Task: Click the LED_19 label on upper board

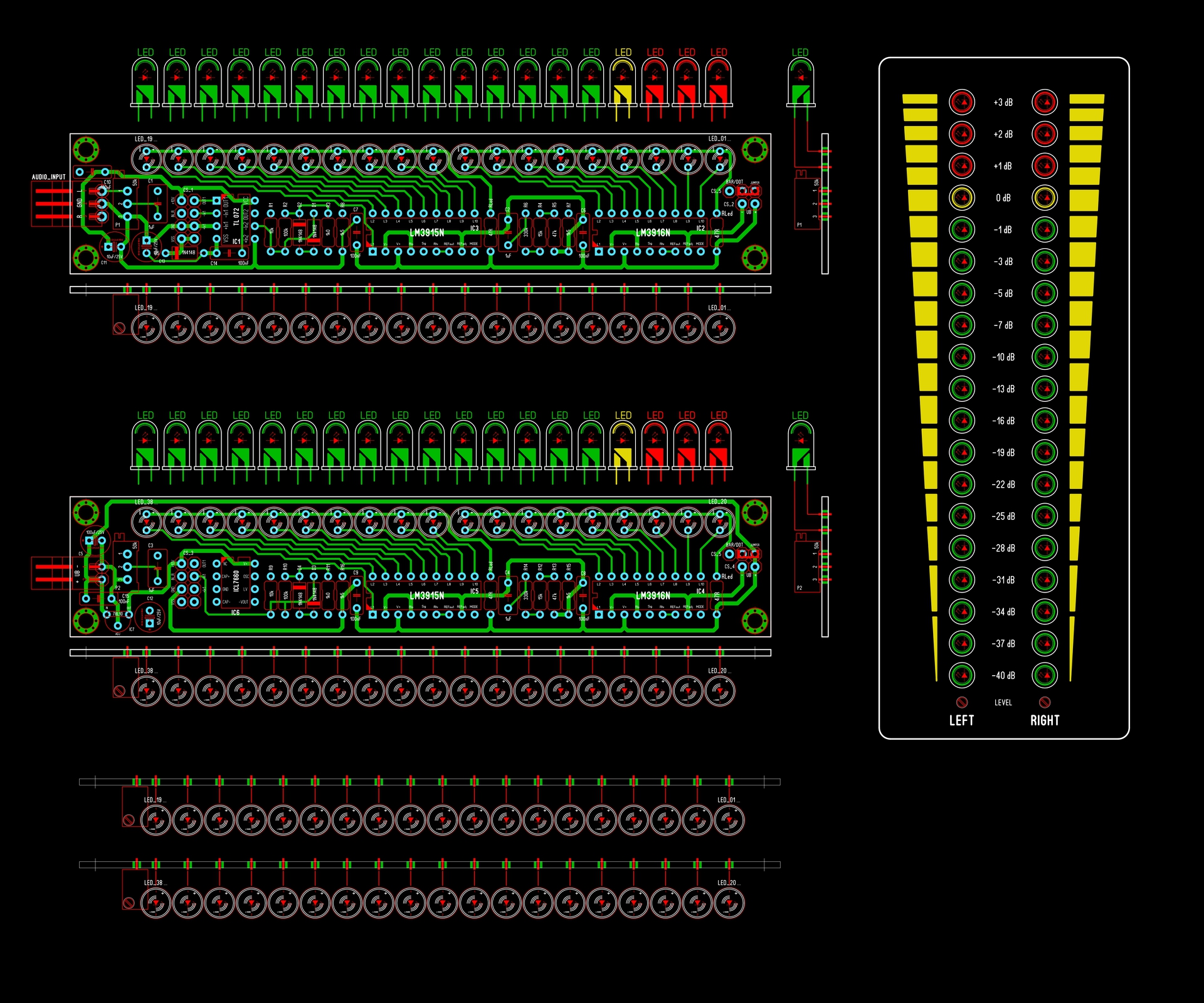Action: pyautogui.click(x=144, y=139)
